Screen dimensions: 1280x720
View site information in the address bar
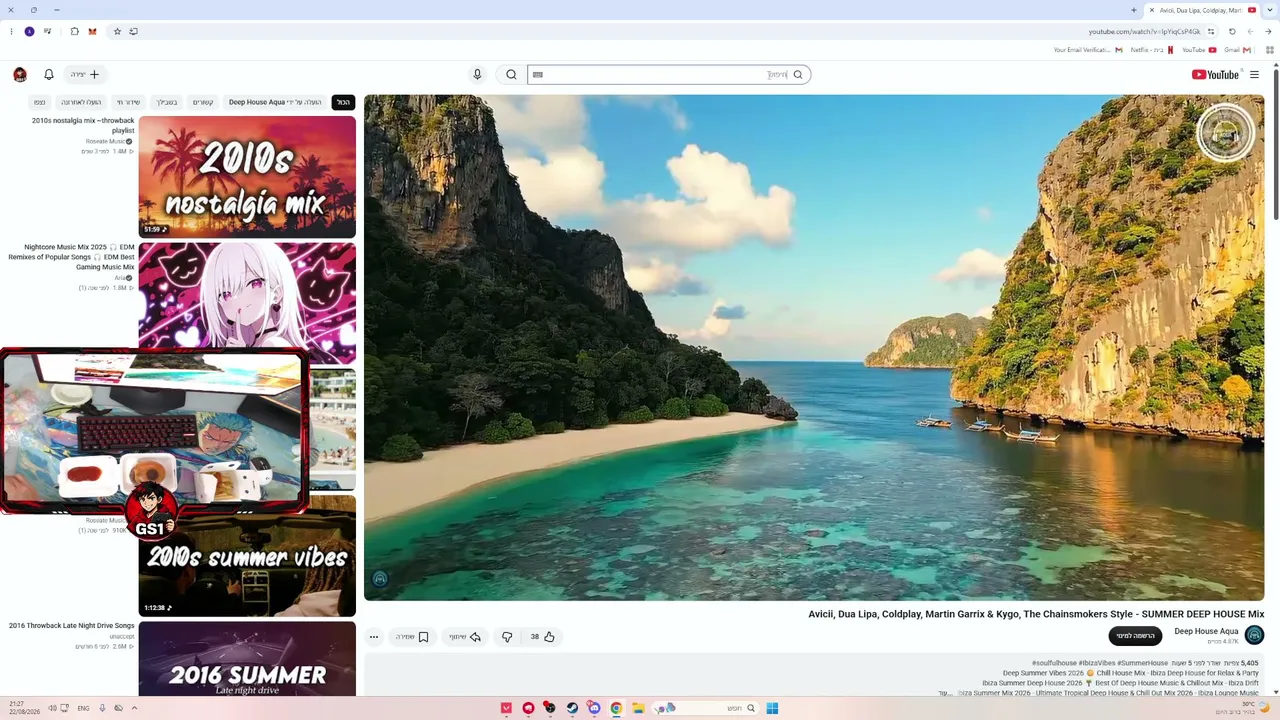click(1211, 31)
